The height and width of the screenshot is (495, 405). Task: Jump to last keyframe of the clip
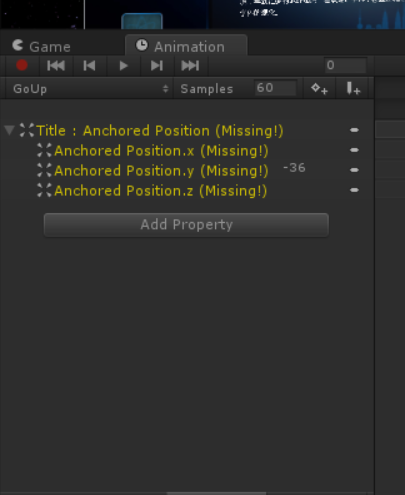coord(191,65)
